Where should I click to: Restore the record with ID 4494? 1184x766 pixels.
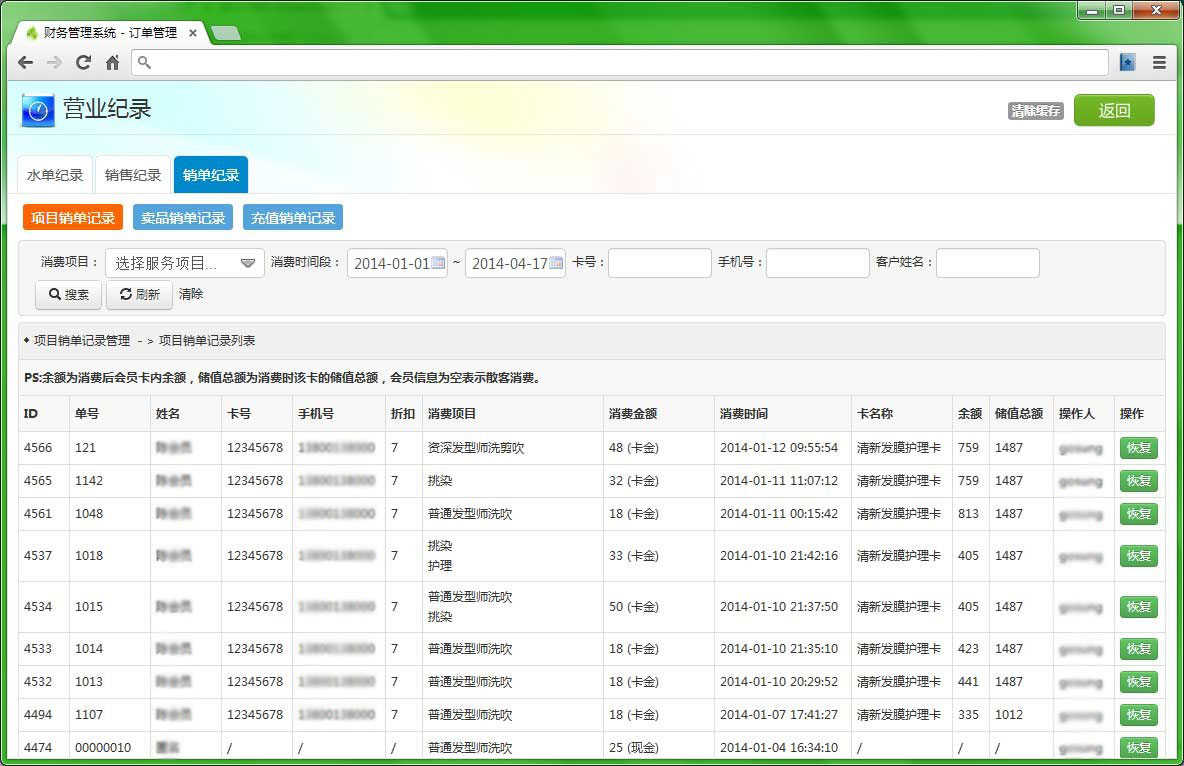click(x=1139, y=715)
